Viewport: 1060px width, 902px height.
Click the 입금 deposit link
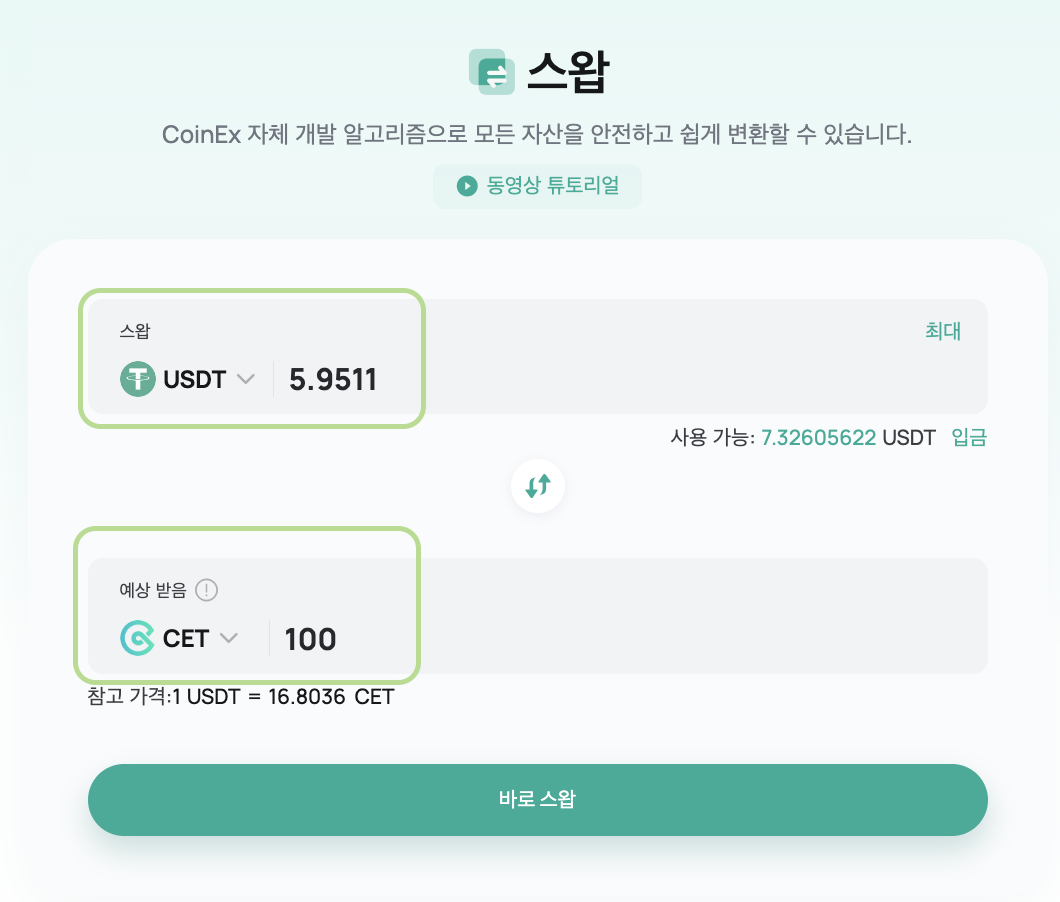click(x=969, y=437)
